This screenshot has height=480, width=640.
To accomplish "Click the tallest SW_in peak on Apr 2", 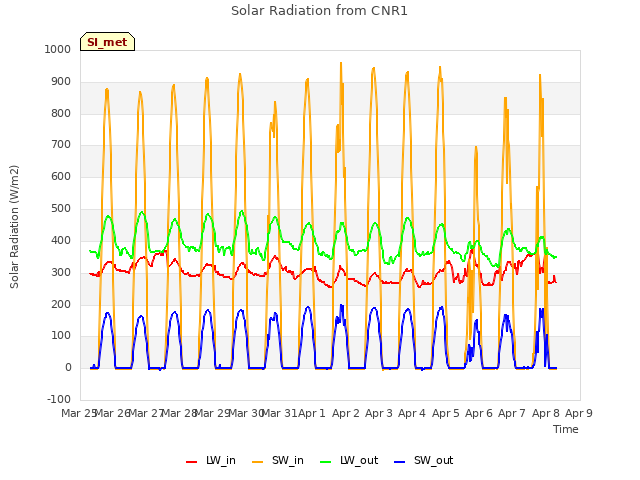I will click(341, 63).
